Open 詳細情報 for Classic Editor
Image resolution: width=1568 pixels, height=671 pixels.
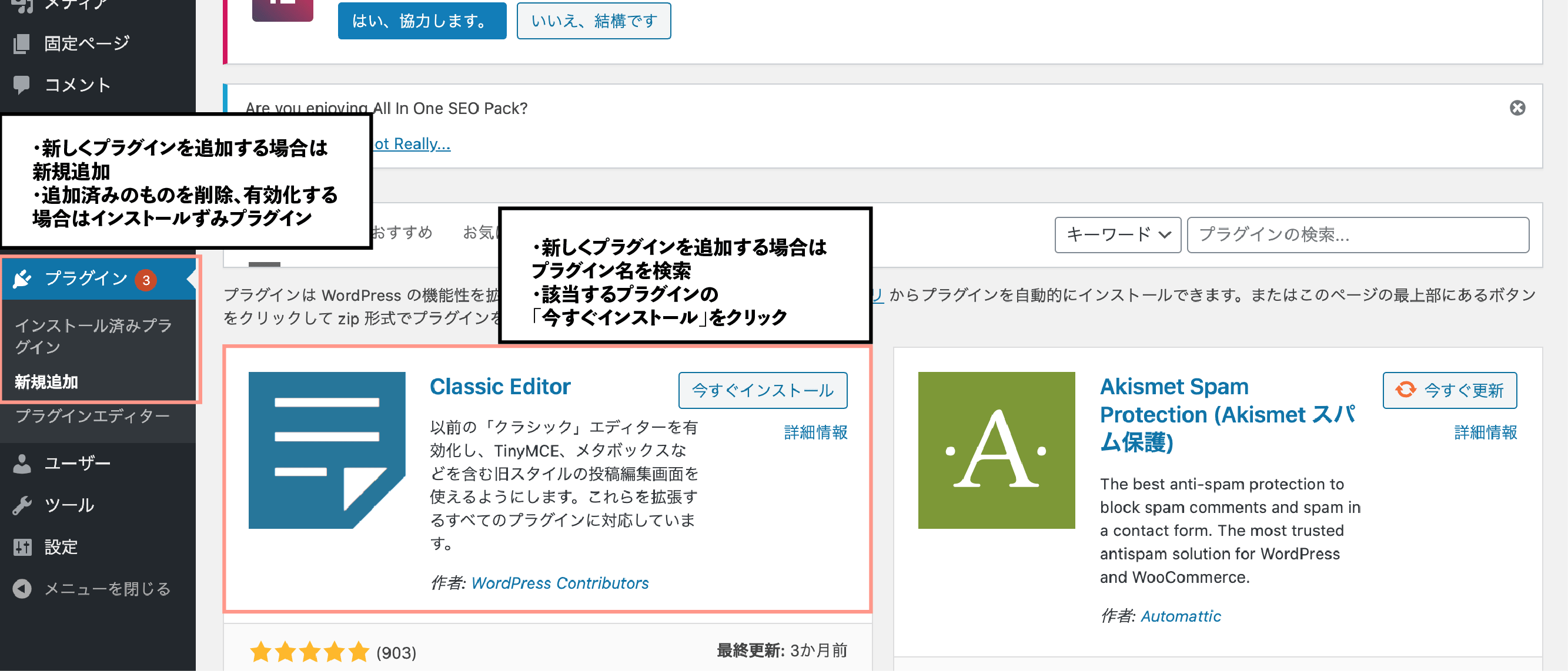(815, 432)
